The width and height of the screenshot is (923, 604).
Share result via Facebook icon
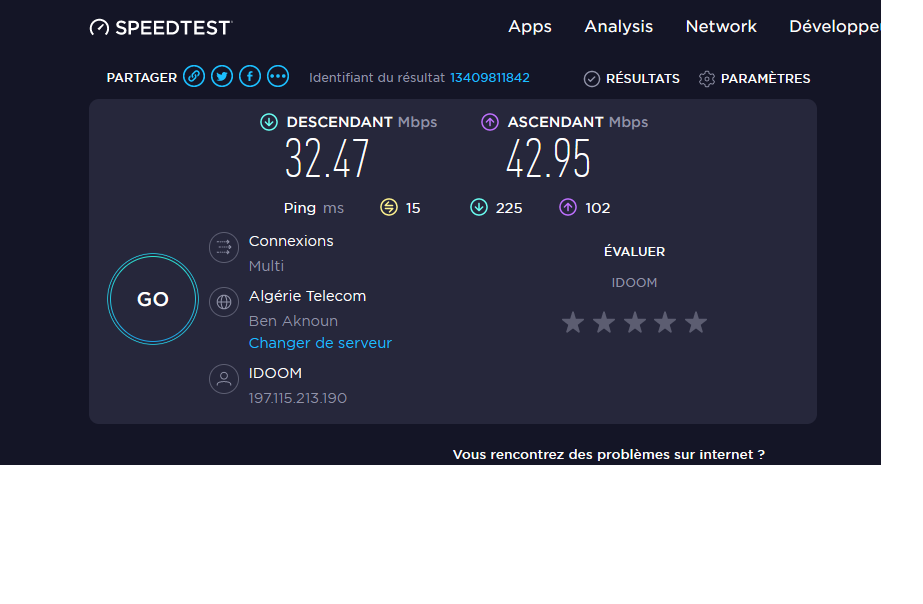250,77
